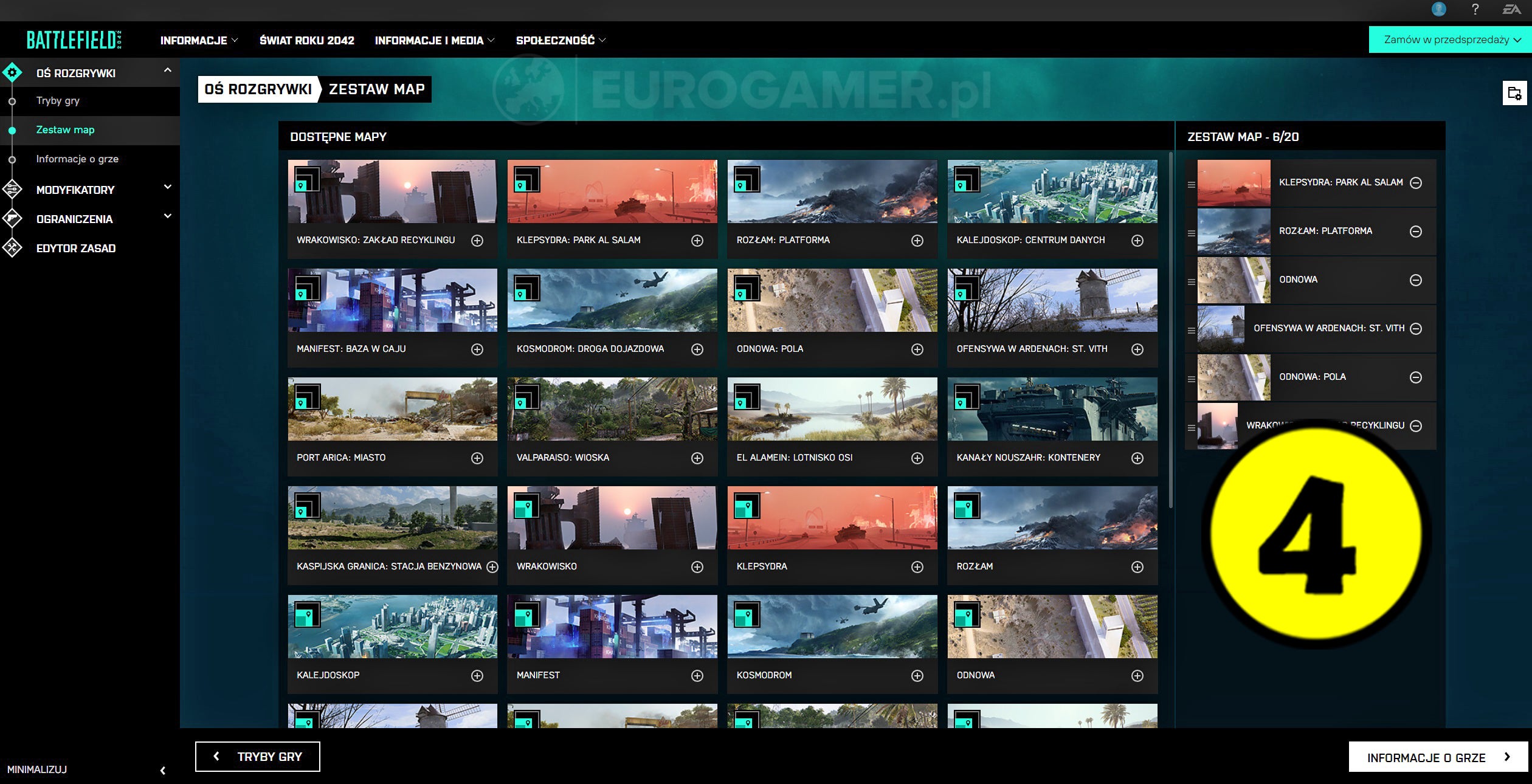
Task: Remove Klepsydra: Park Al Salam from map set
Action: tap(1416, 183)
